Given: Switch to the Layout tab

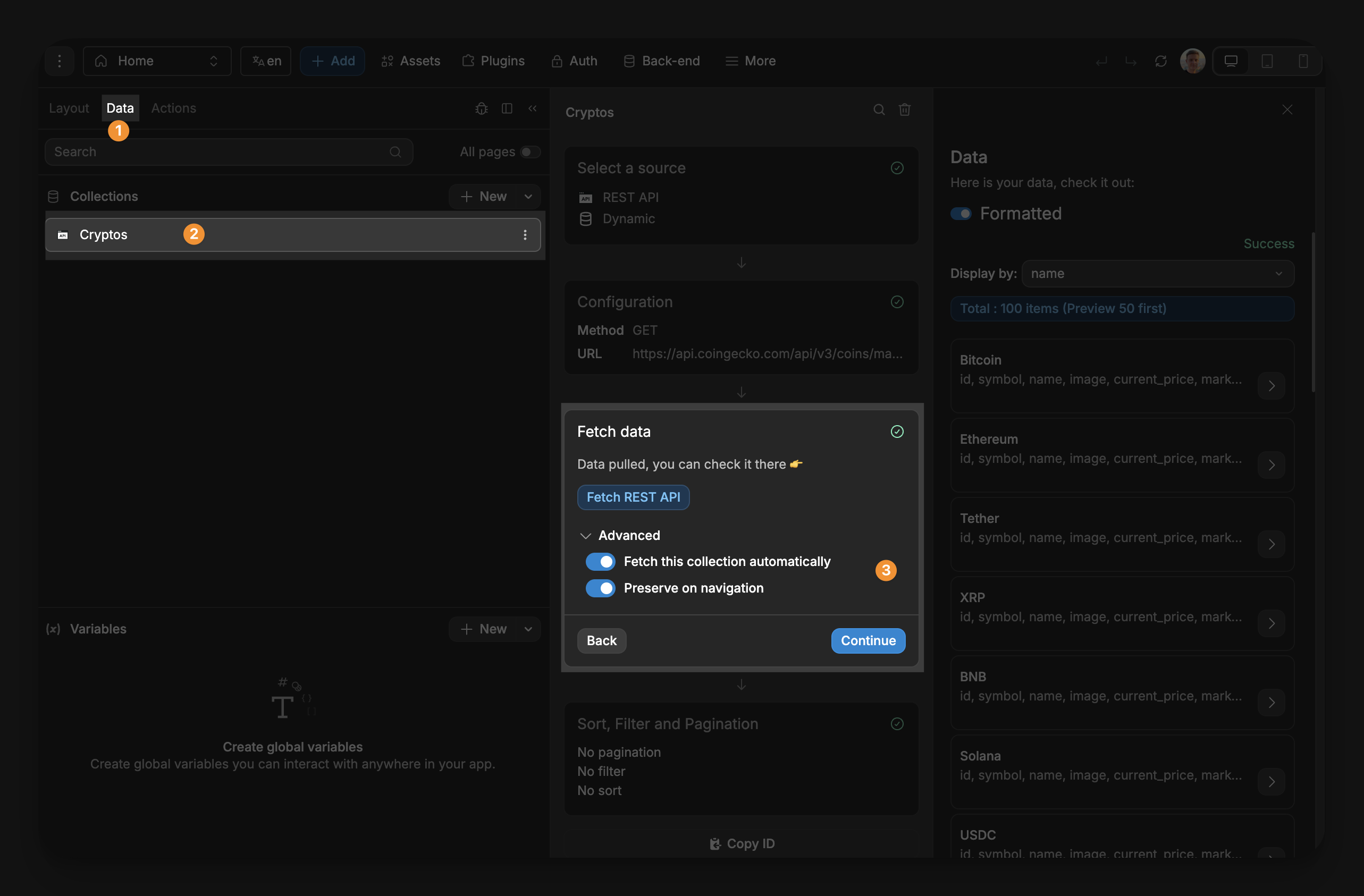Looking at the screenshot, I should tap(68, 108).
